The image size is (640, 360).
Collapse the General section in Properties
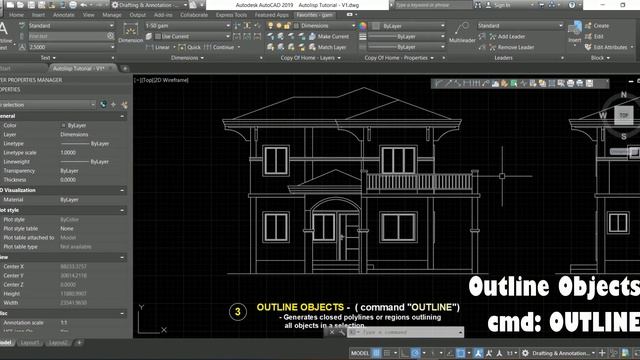pyautogui.click(x=122, y=116)
